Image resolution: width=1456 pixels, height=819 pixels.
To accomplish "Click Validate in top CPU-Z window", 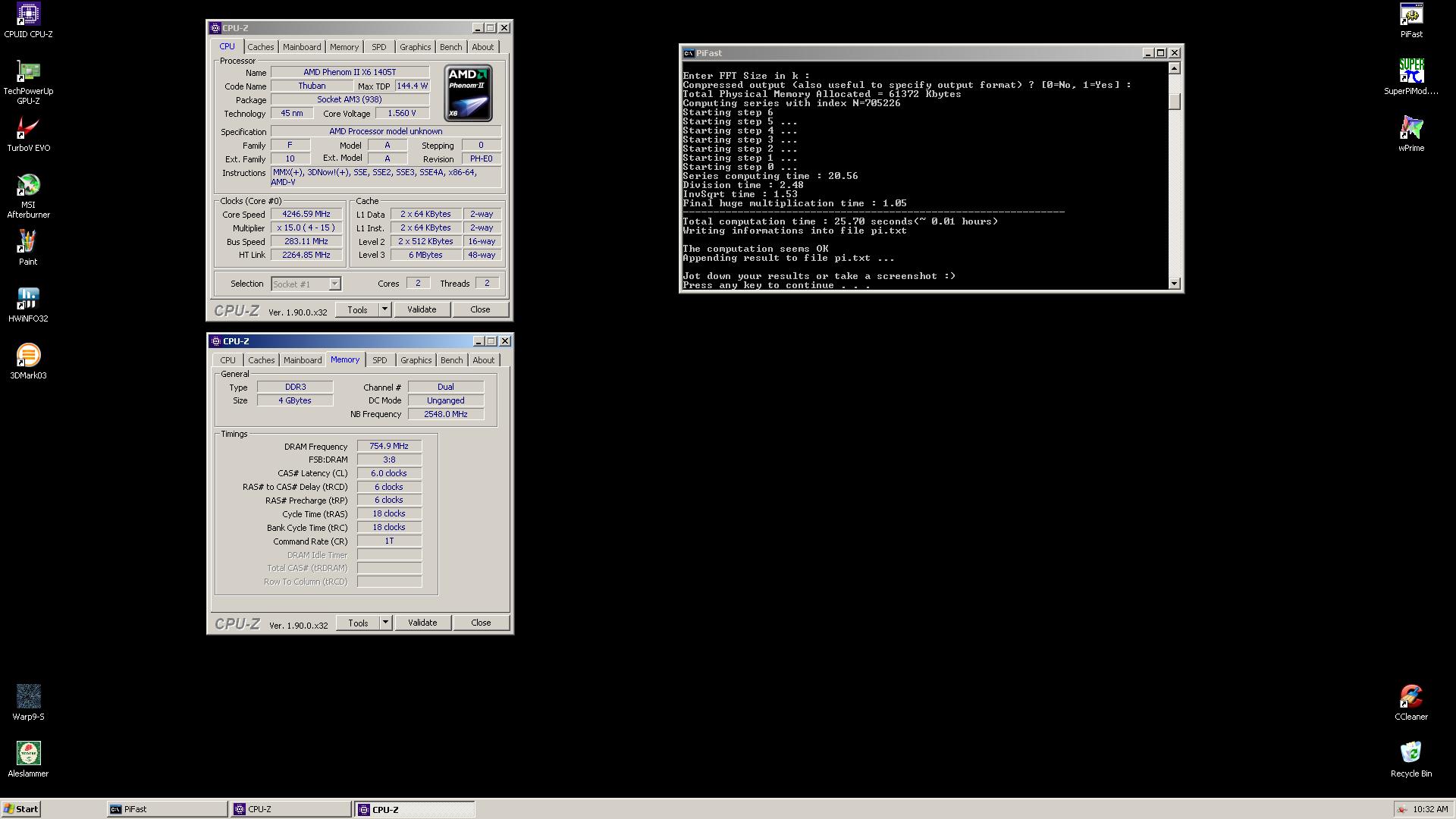I will (x=422, y=309).
